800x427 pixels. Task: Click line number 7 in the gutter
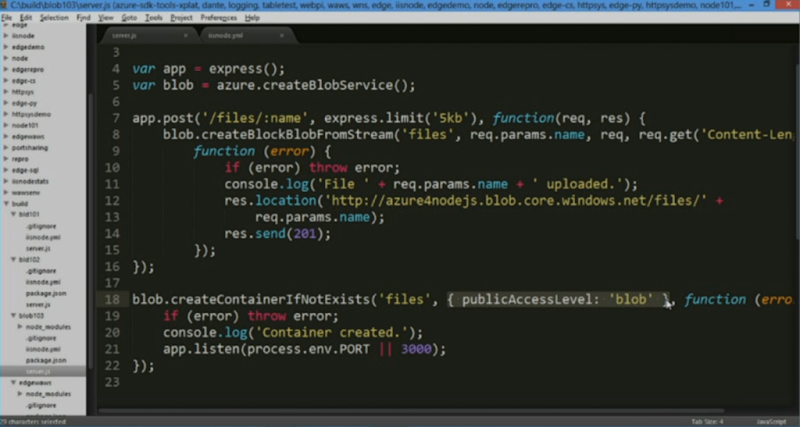click(x=116, y=119)
